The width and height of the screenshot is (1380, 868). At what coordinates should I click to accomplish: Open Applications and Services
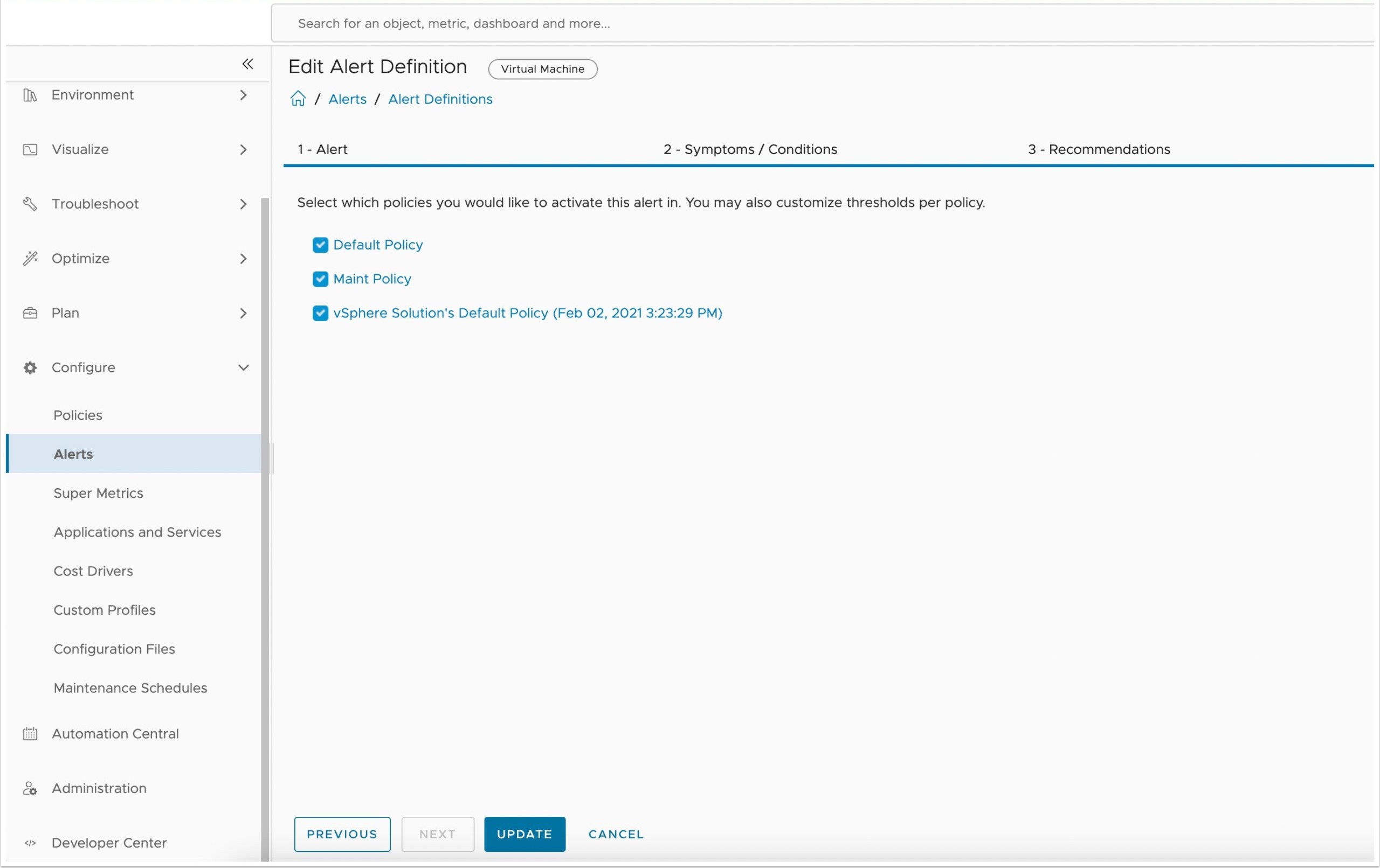tap(137, 532)
